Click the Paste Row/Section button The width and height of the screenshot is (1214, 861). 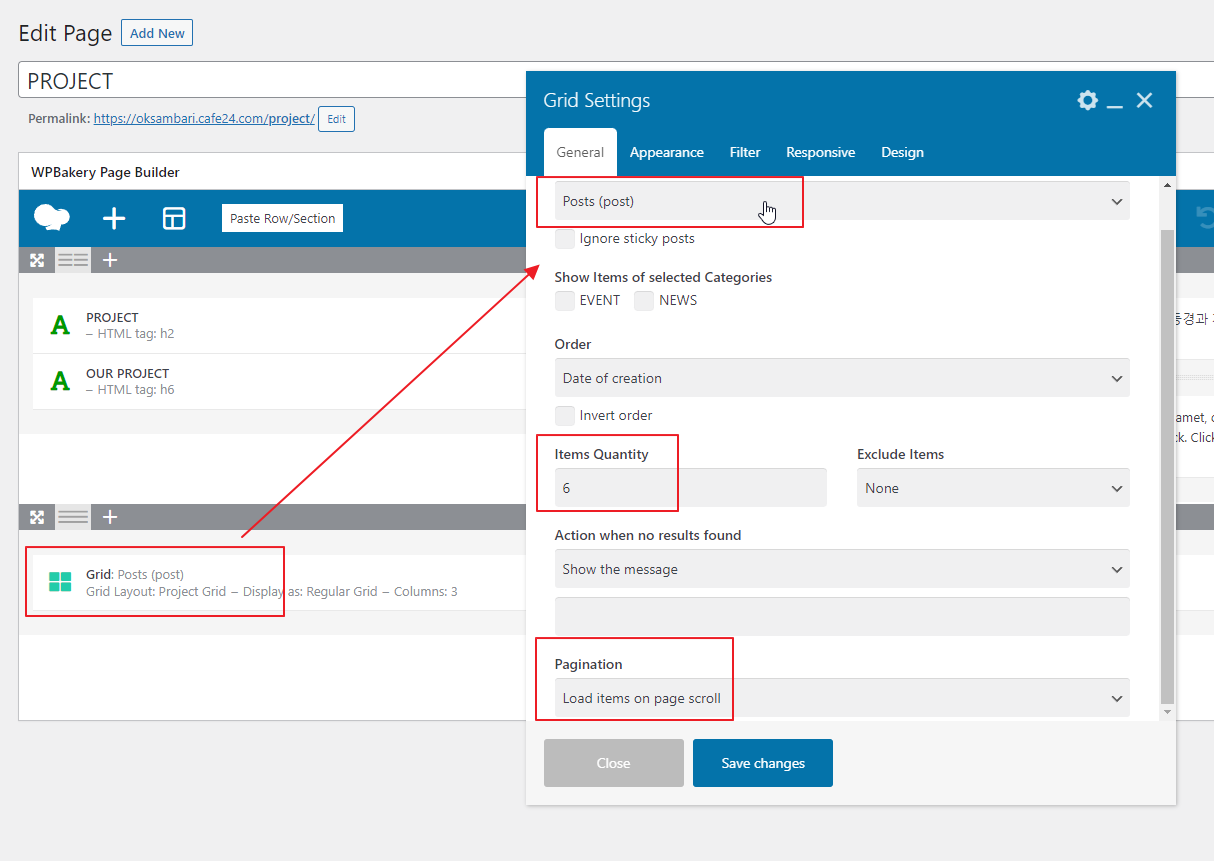282,218
